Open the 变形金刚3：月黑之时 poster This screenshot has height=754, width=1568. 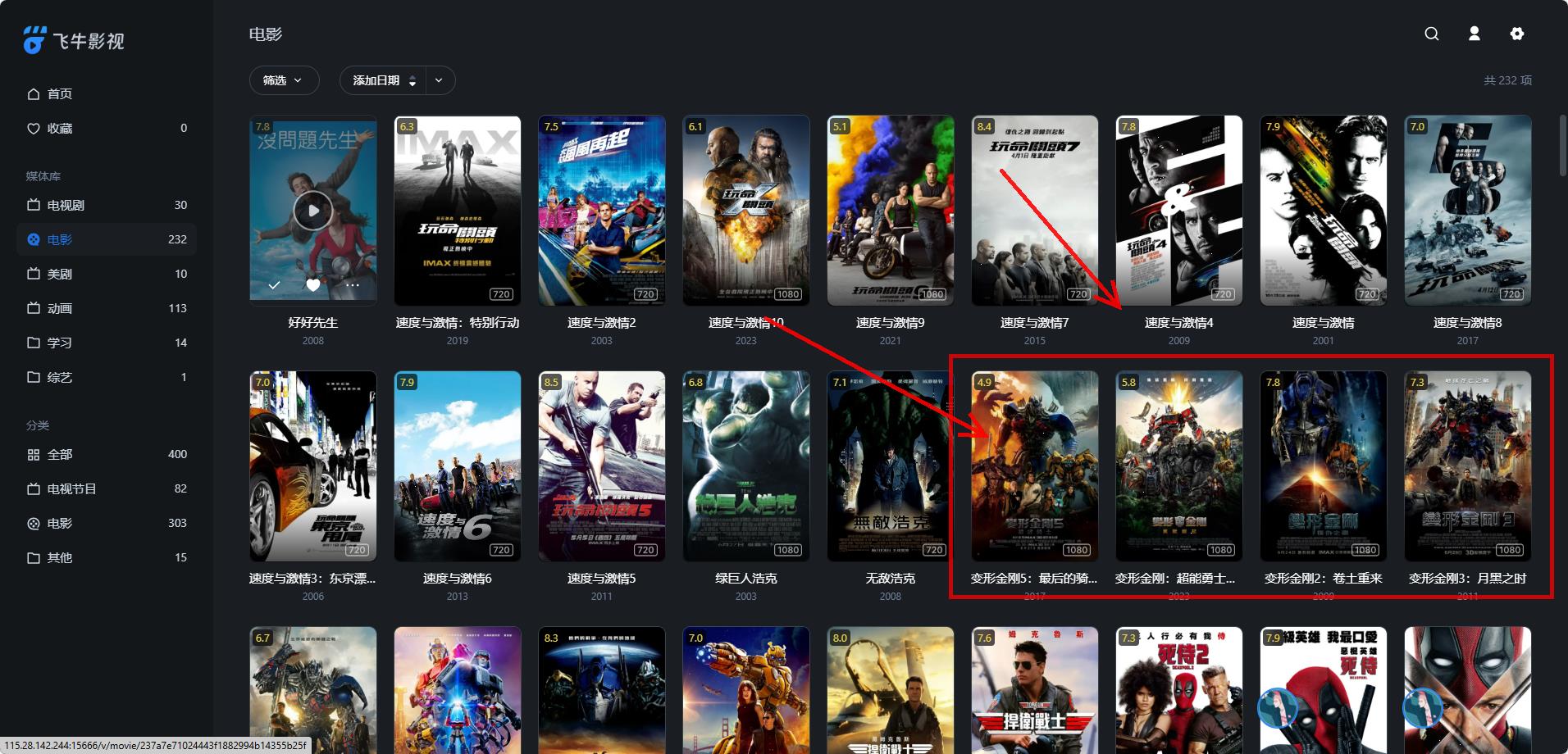(x=1468, y=466)
